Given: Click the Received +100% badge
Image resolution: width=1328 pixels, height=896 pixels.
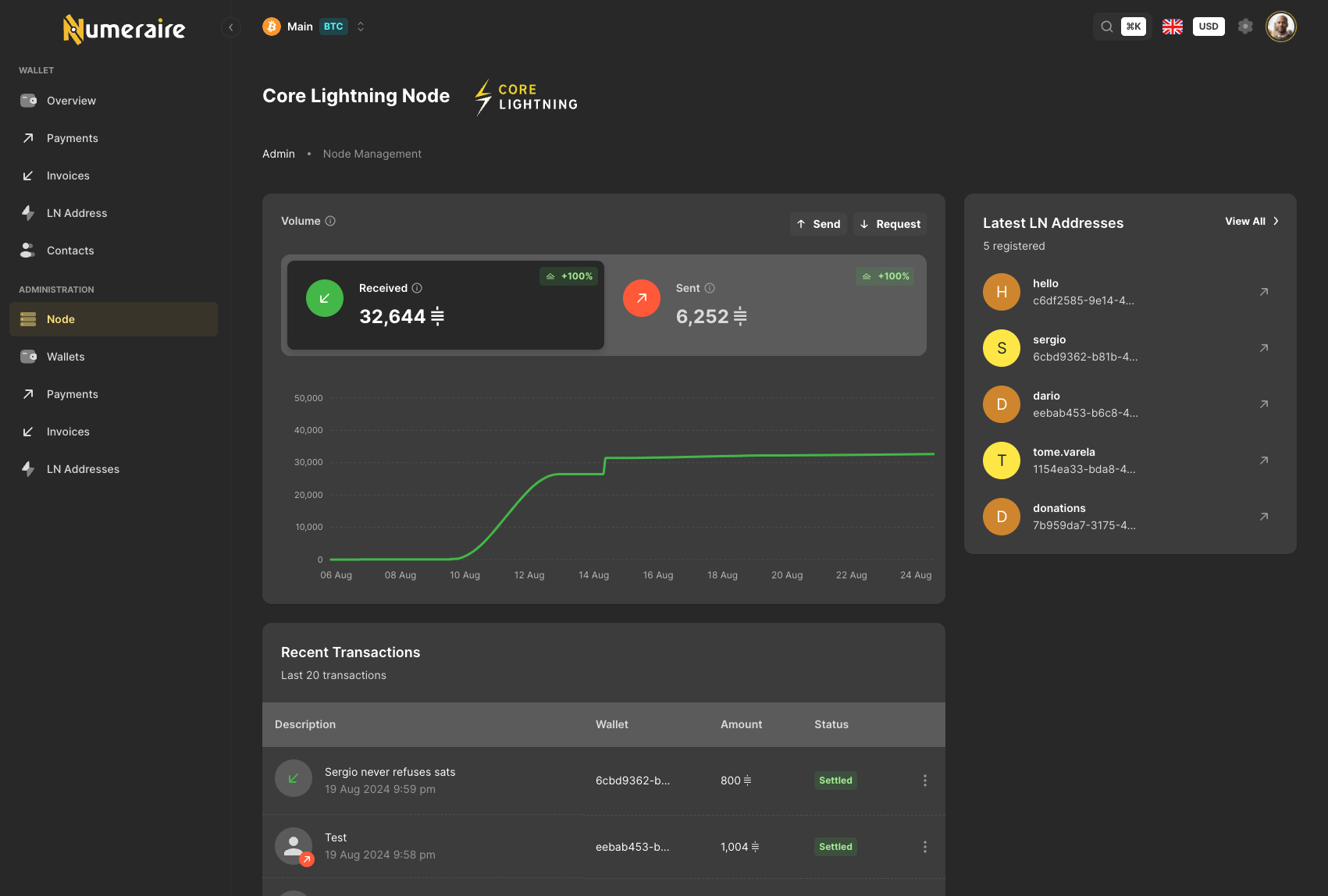Looking at the screenshot, I should [x=569, y=276].
